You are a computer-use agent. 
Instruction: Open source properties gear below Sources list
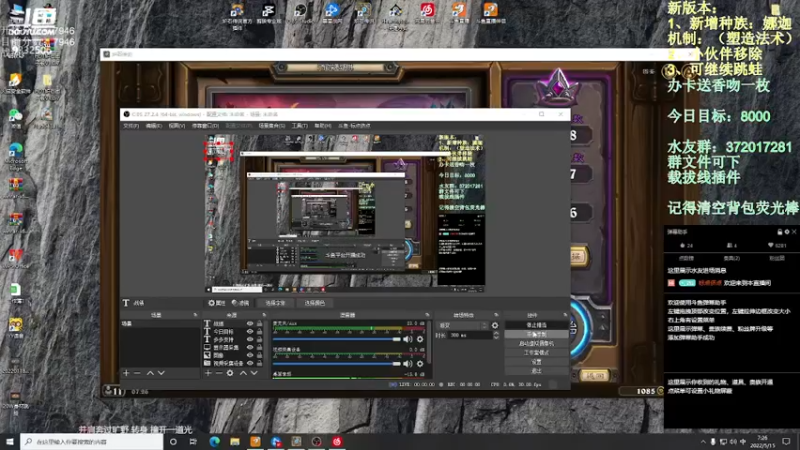point(230,373)
